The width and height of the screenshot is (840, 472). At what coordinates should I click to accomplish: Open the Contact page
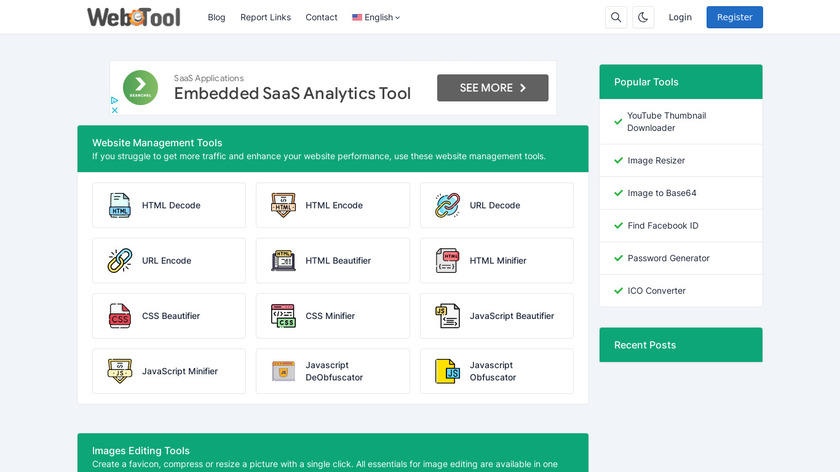tap(321, 17)
